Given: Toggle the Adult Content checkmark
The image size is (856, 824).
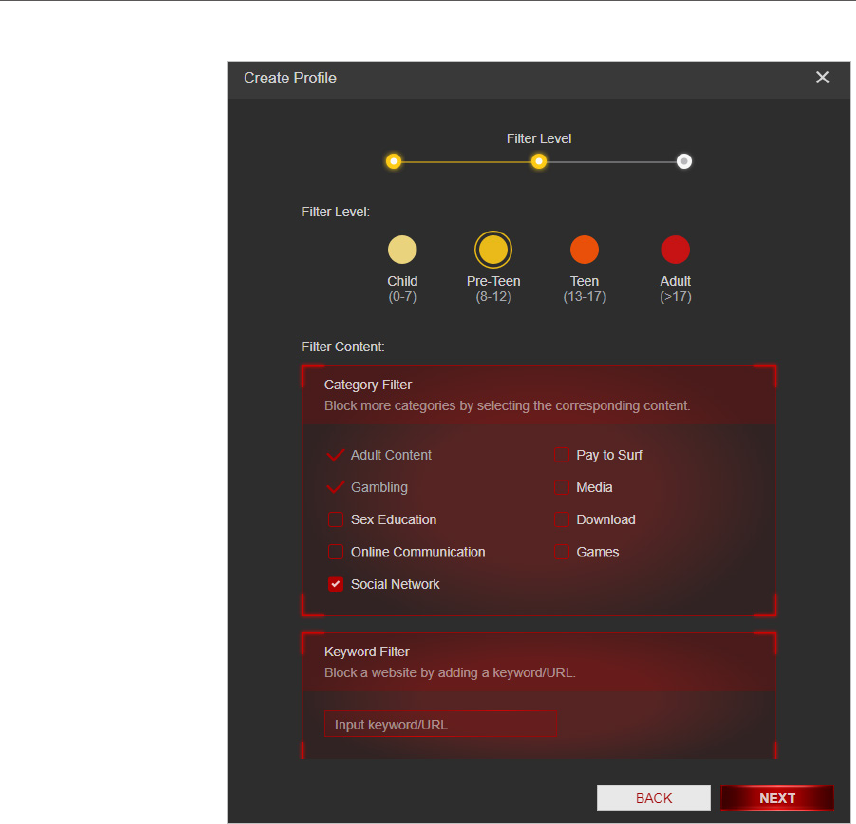Looking at the screenshot, I should tap(335, 455).
